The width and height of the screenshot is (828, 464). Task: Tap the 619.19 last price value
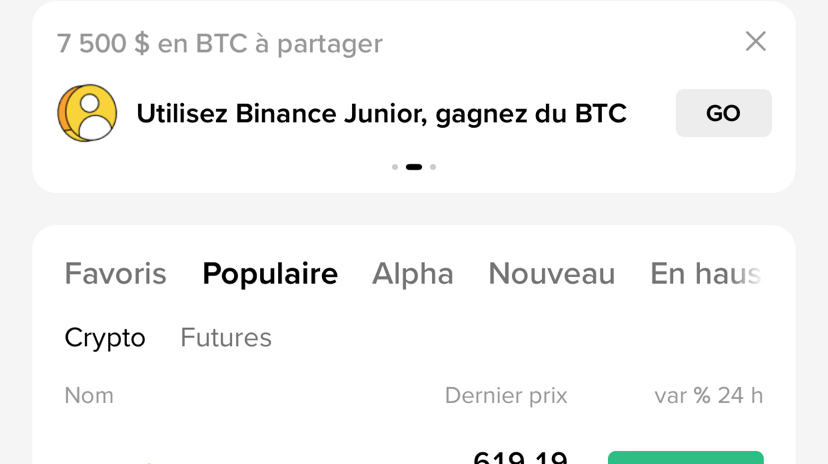pyautogui.click(x=520, y=458)
